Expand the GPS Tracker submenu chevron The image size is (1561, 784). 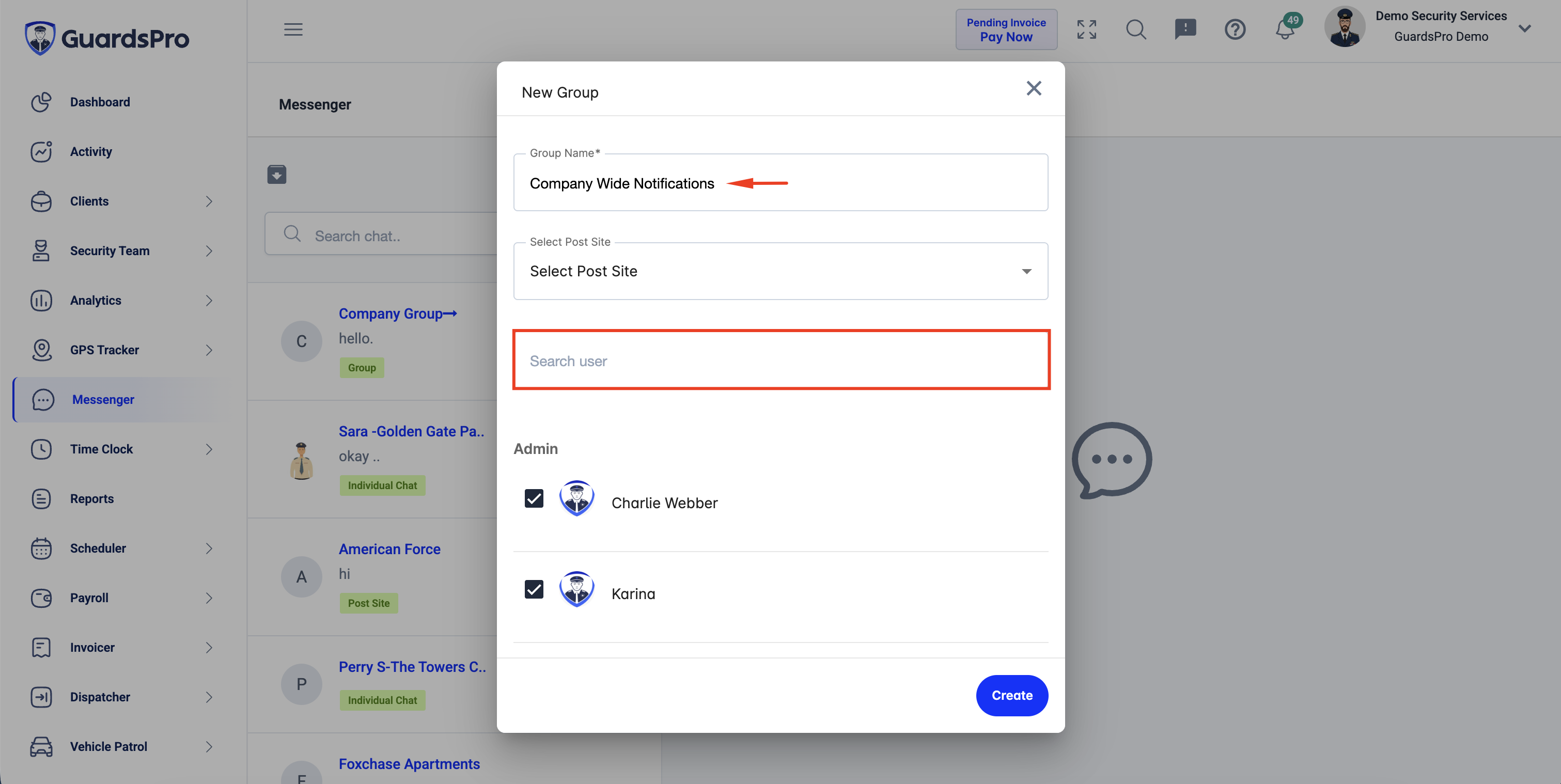[209, 350]
